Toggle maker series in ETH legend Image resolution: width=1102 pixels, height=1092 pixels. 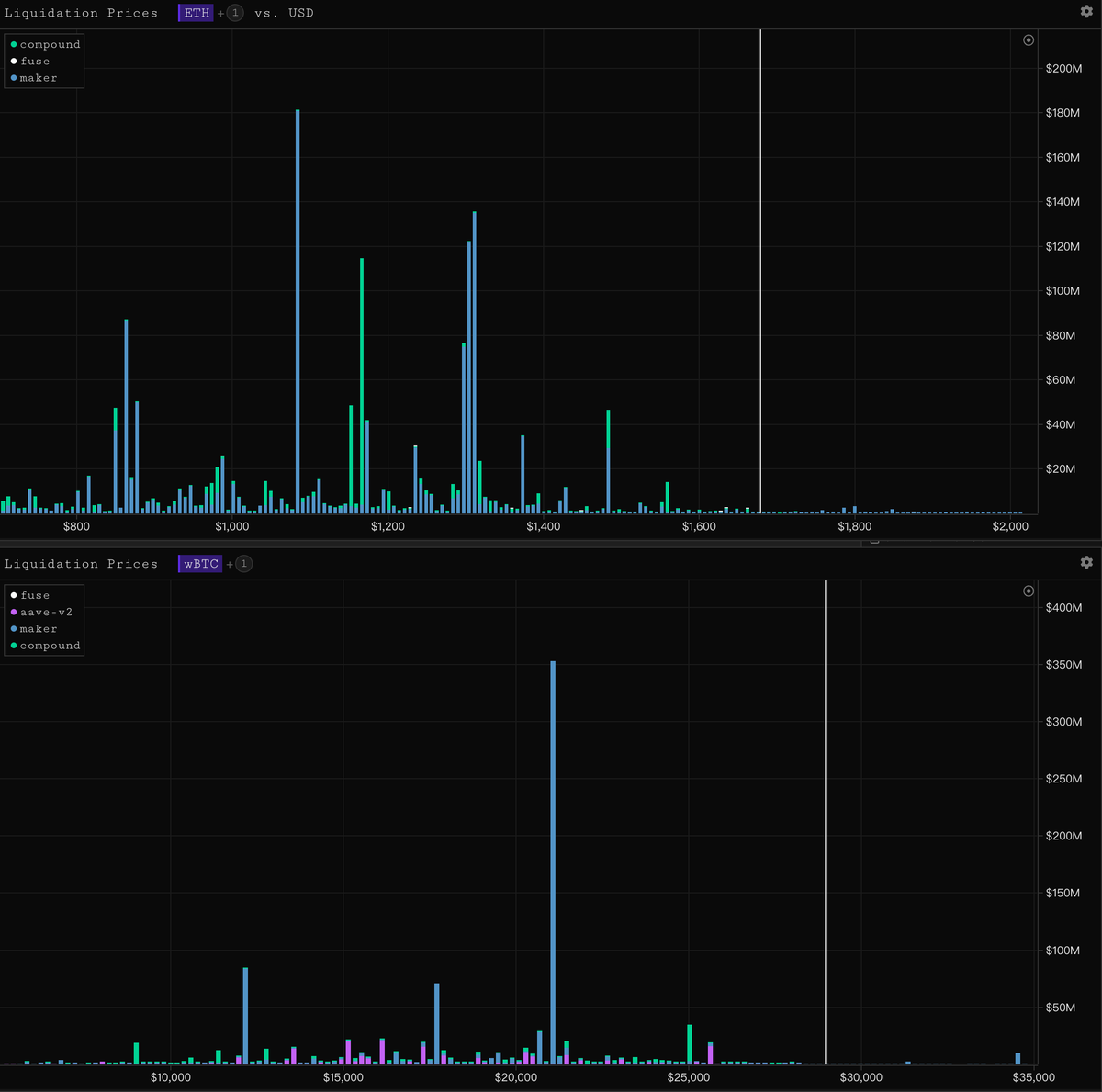tap(34, 78)
